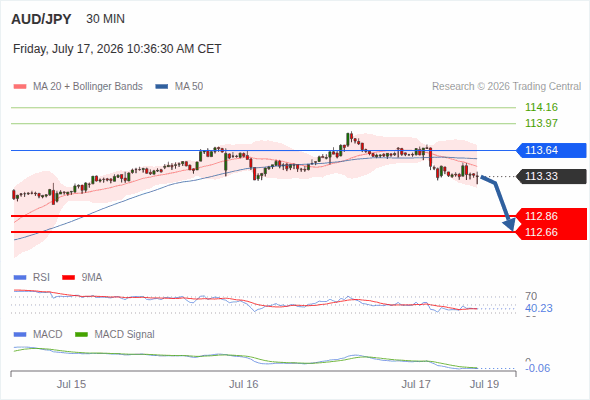Click the RSI legend label

pyautogui.click(x=41, y=278)
